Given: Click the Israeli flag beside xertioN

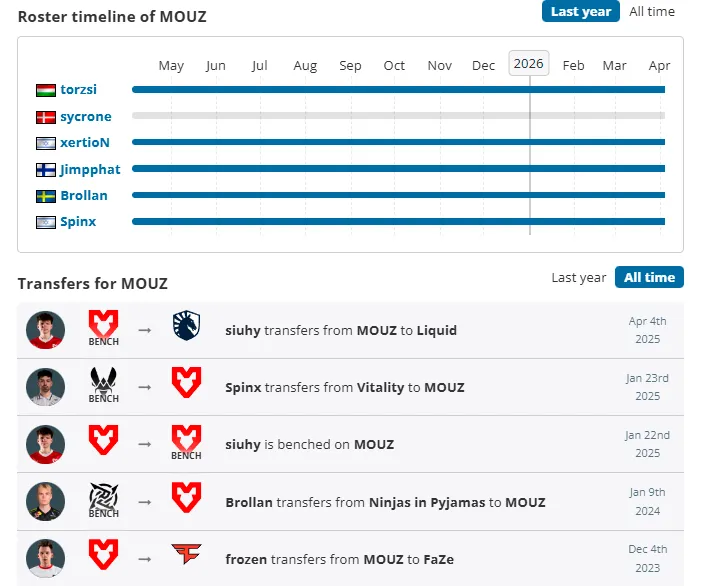Looking at the screenshot, I should coord(46,143).
